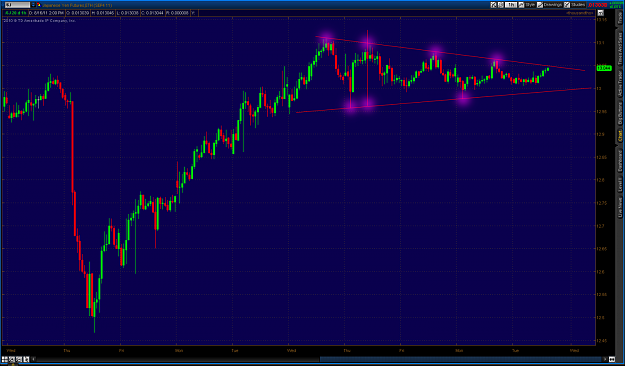This screenshot has height=366, width=625.
Task: Click the D: 6/16/11 2:00 PM date cell
Action: click(46, 13)
